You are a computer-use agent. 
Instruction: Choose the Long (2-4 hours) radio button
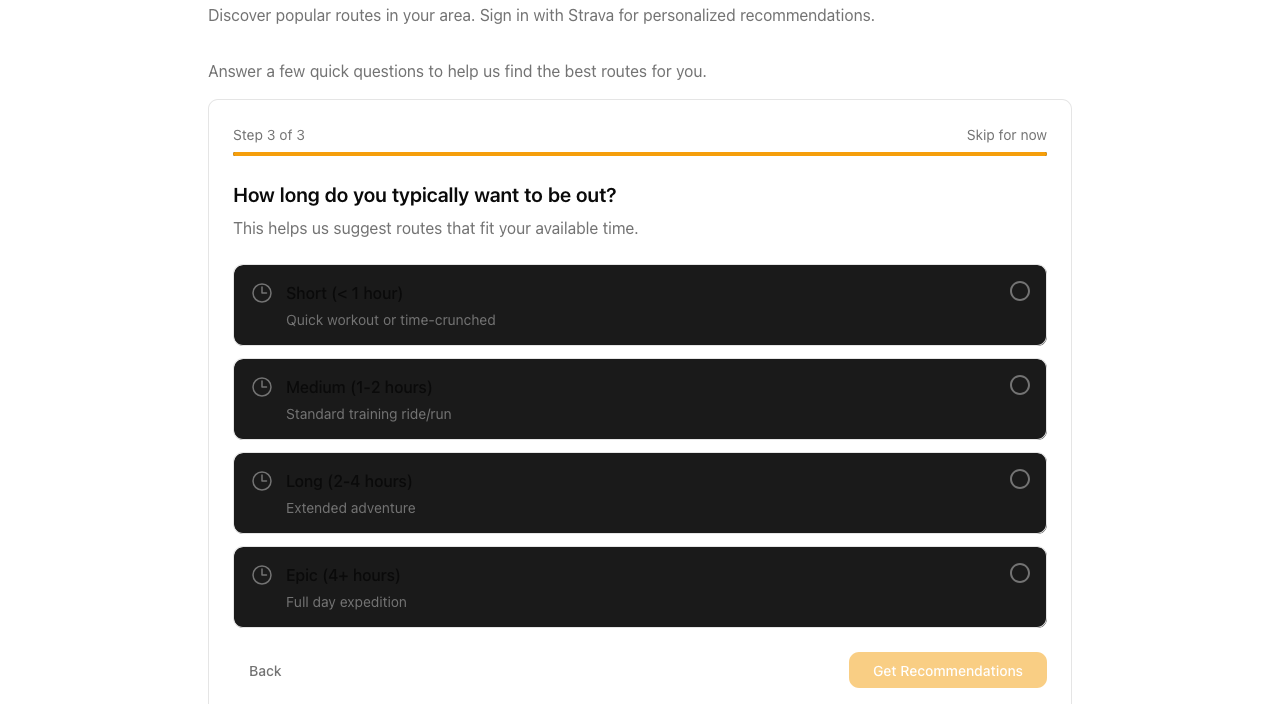[x=1019, y=479]
